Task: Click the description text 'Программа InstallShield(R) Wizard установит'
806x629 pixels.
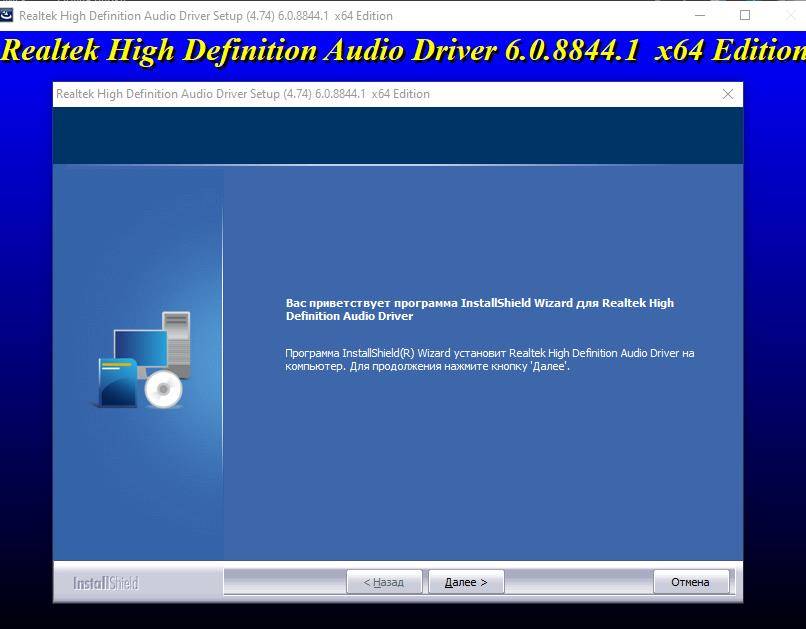Action: pos(396,353)
